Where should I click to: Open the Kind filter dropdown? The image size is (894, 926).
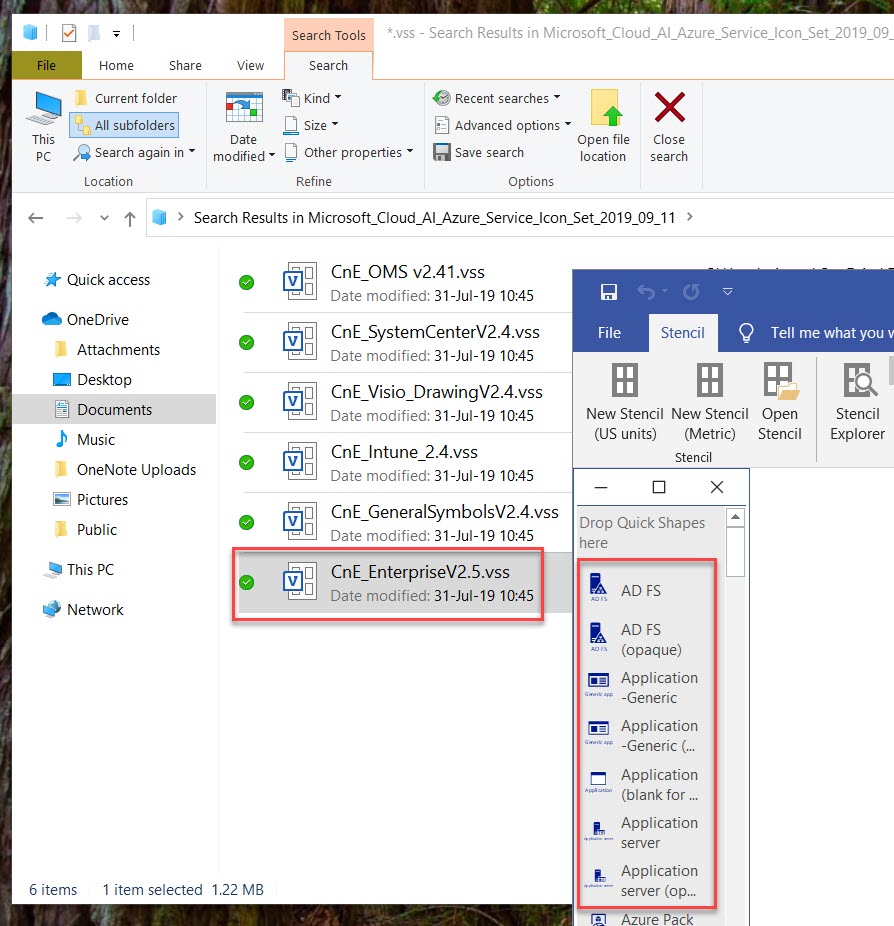tap(311, 98)
